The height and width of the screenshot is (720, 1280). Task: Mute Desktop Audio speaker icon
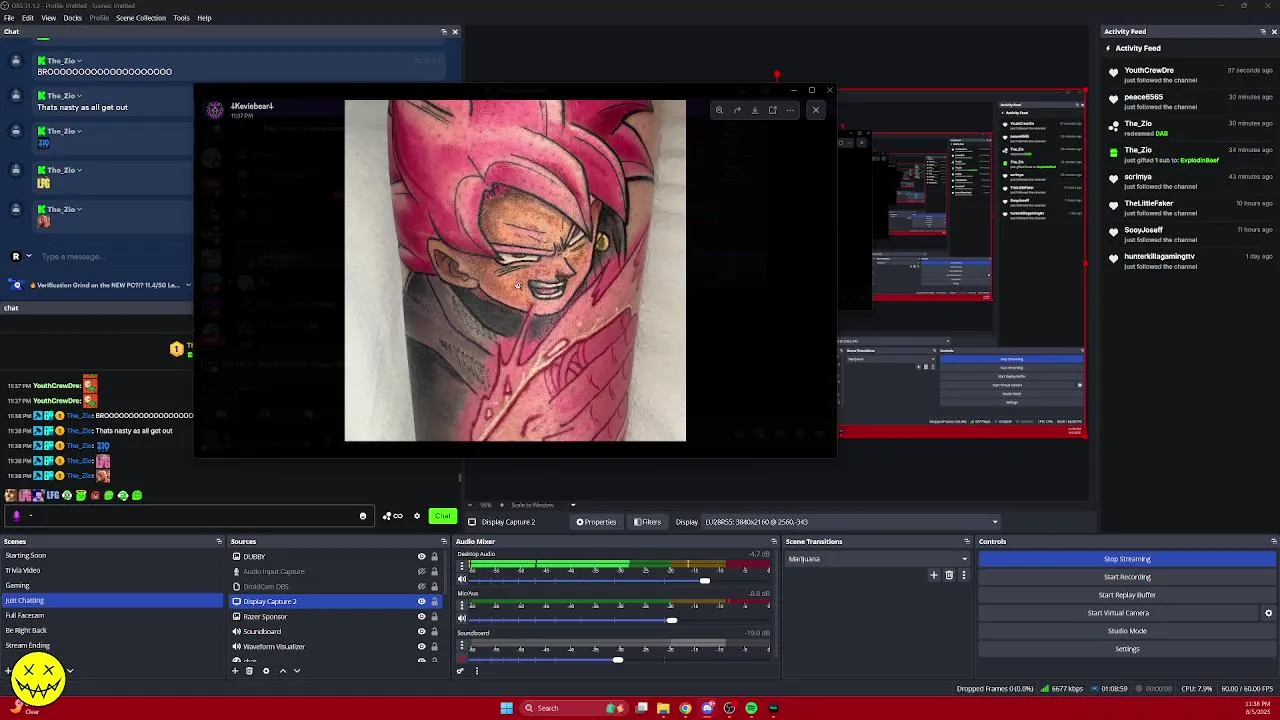click(462, 580)
